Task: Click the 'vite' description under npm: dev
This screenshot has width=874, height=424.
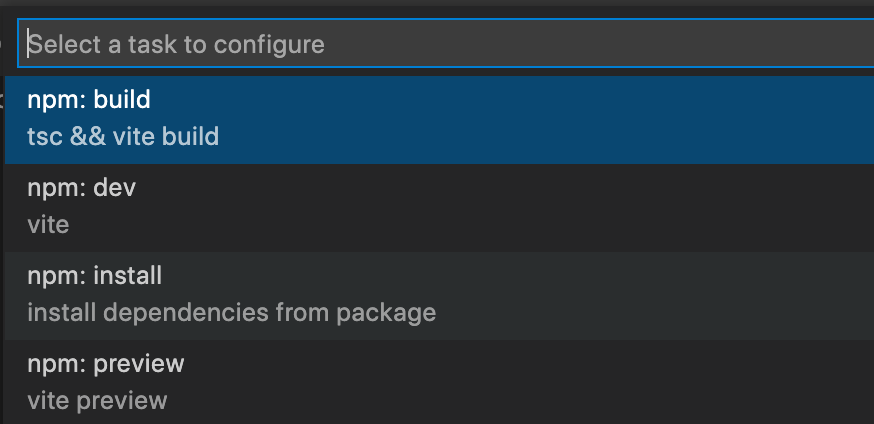Action: [x=48, y=225]
